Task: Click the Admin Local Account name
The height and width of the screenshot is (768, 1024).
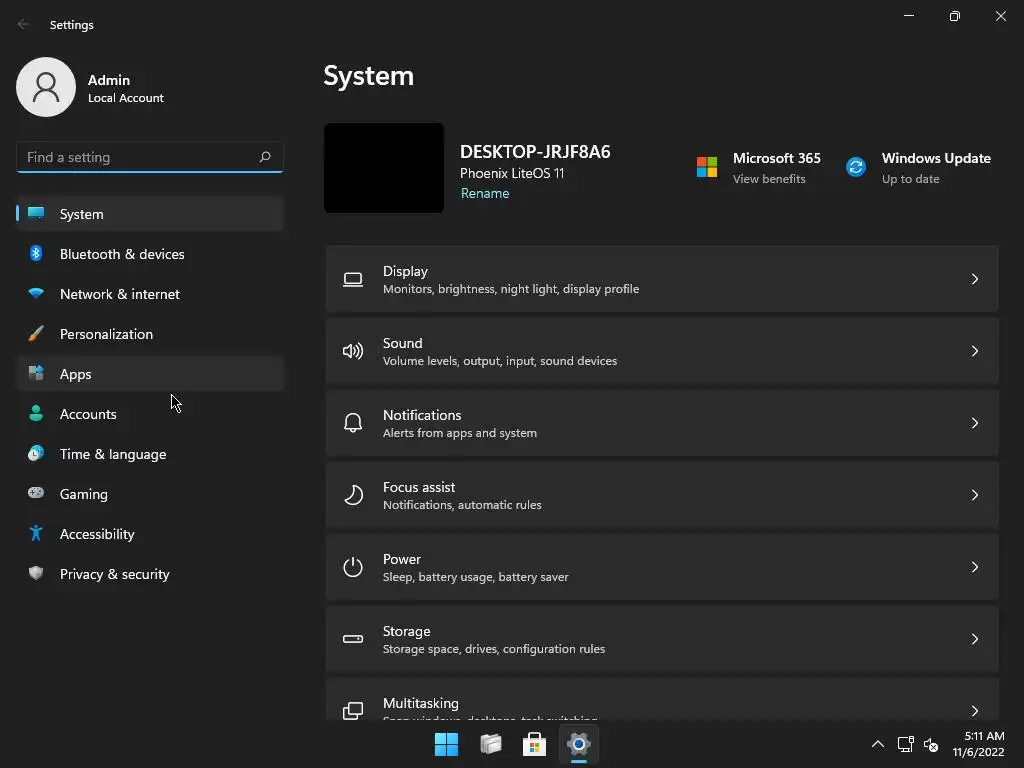Action: pos(125,88)
